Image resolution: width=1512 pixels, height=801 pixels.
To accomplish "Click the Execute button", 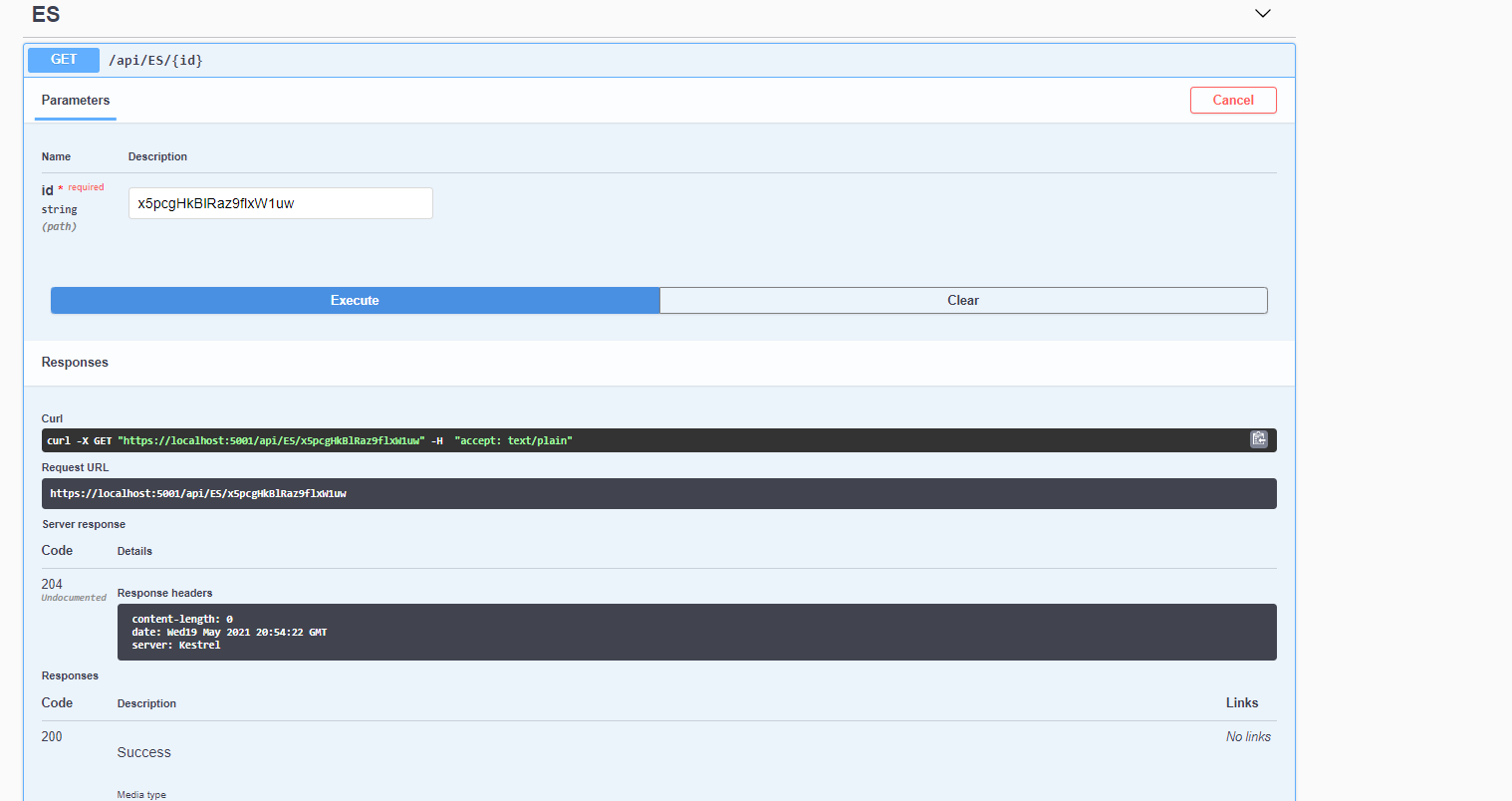I will 355,301.
